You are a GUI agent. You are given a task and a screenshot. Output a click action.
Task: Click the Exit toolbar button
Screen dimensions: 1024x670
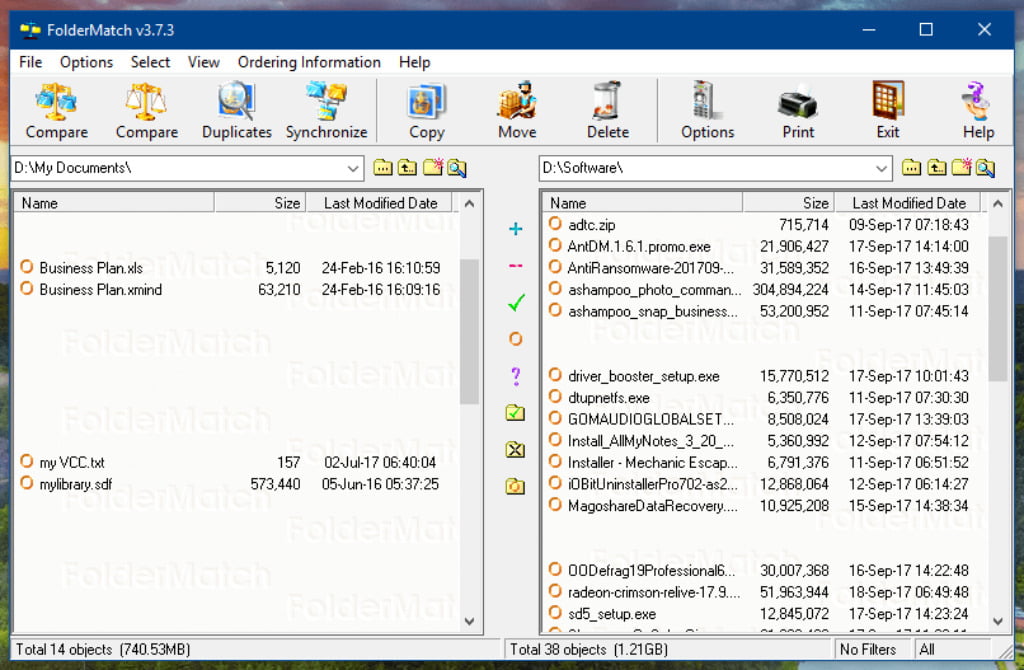point(888,110)
